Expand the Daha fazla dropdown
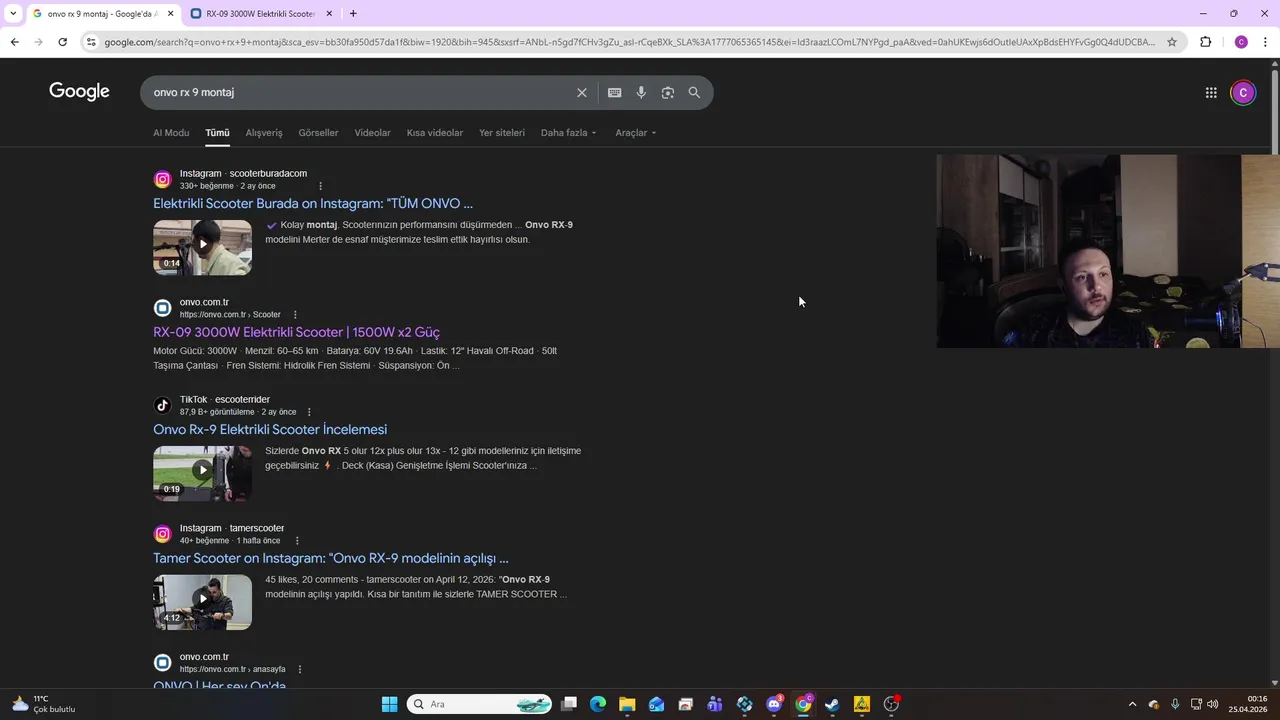1280x720 pixels. pos(568,133)
